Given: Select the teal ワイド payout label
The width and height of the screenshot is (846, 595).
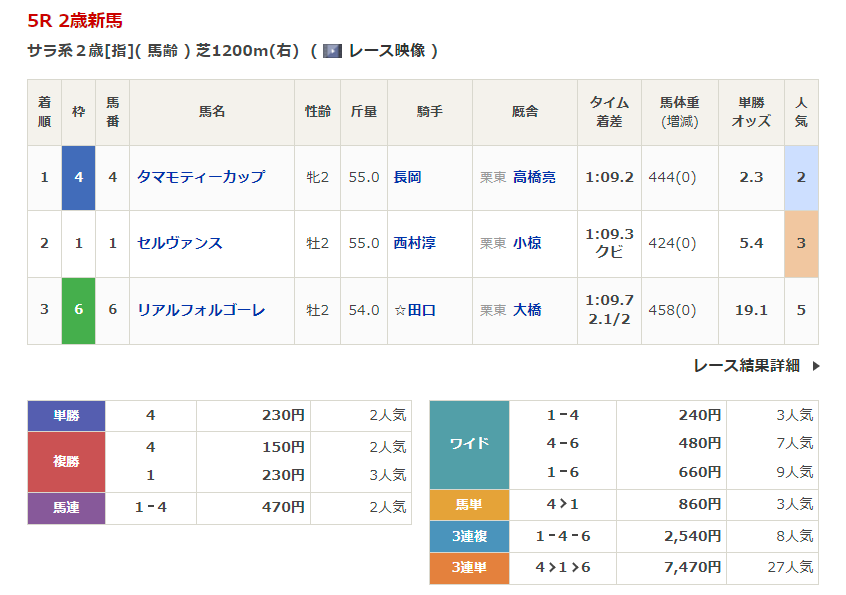Looking at the screenshot, I should (x=469, y=443).
